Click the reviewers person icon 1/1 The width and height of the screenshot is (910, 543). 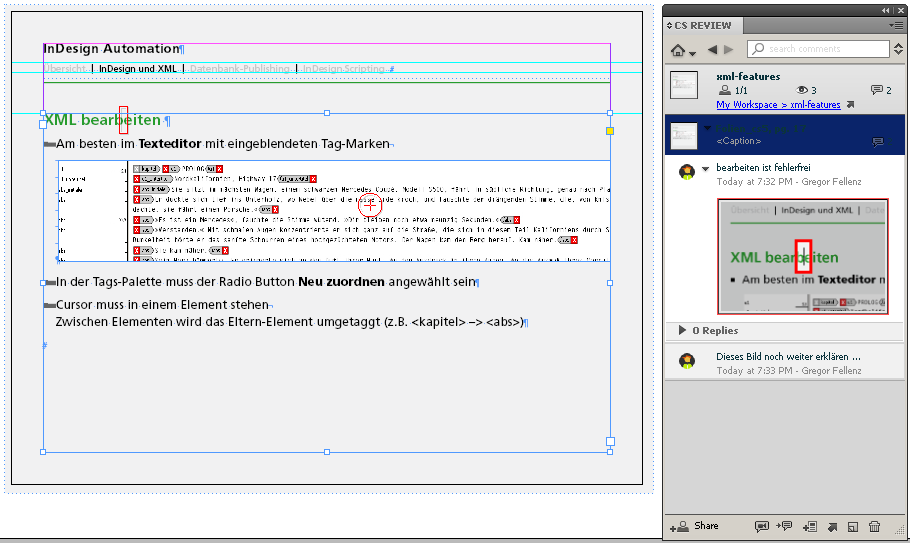725,90
